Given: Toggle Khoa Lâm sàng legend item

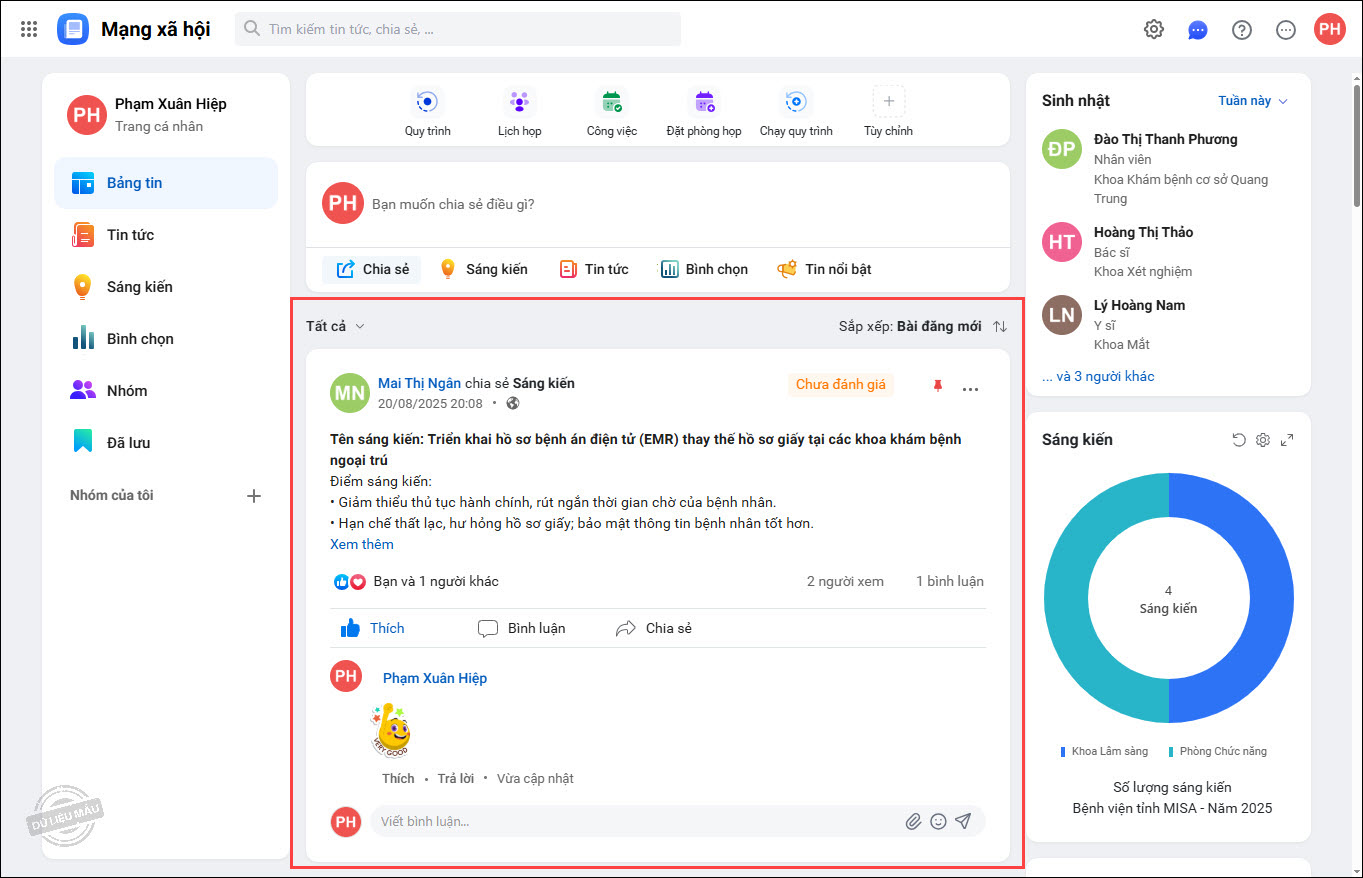Looking at the screenshot, I should [1104, 751].
